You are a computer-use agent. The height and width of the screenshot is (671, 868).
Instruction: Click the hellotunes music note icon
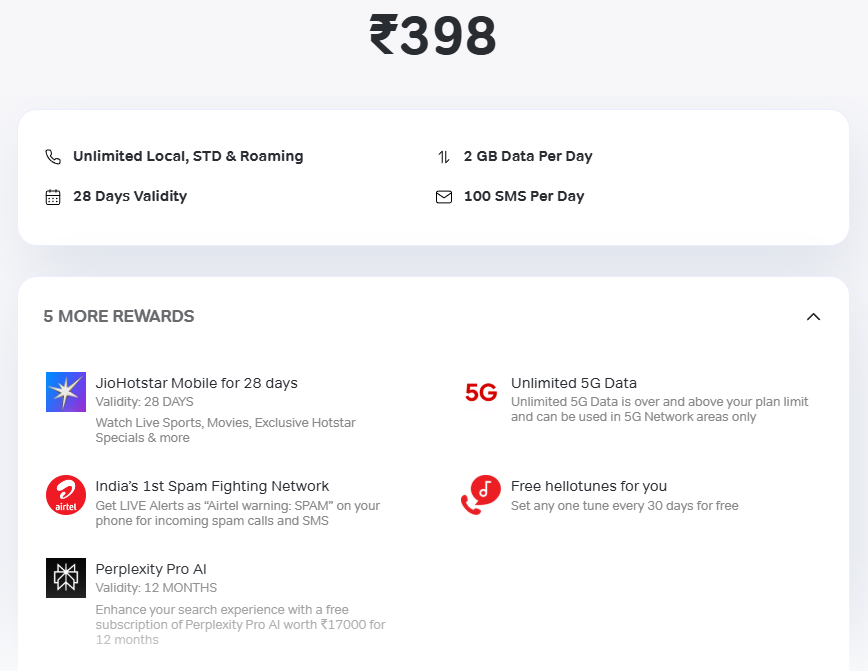point(481,495)
